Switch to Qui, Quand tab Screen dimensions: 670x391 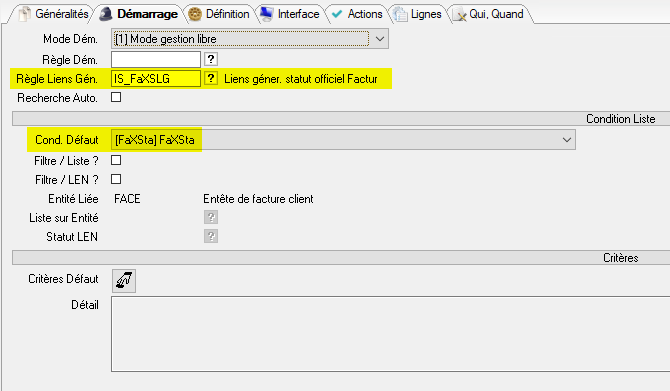point(490,14)
